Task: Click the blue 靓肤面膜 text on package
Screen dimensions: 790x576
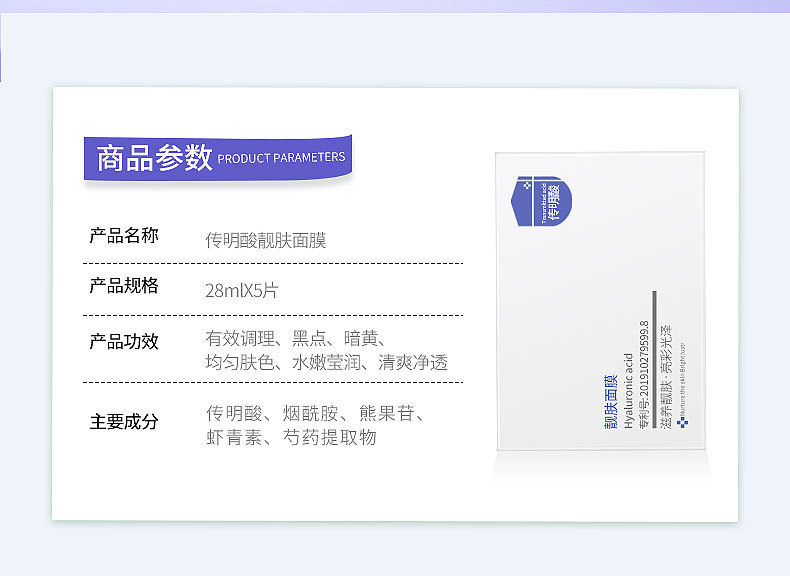Action: (x=611, y=402)
